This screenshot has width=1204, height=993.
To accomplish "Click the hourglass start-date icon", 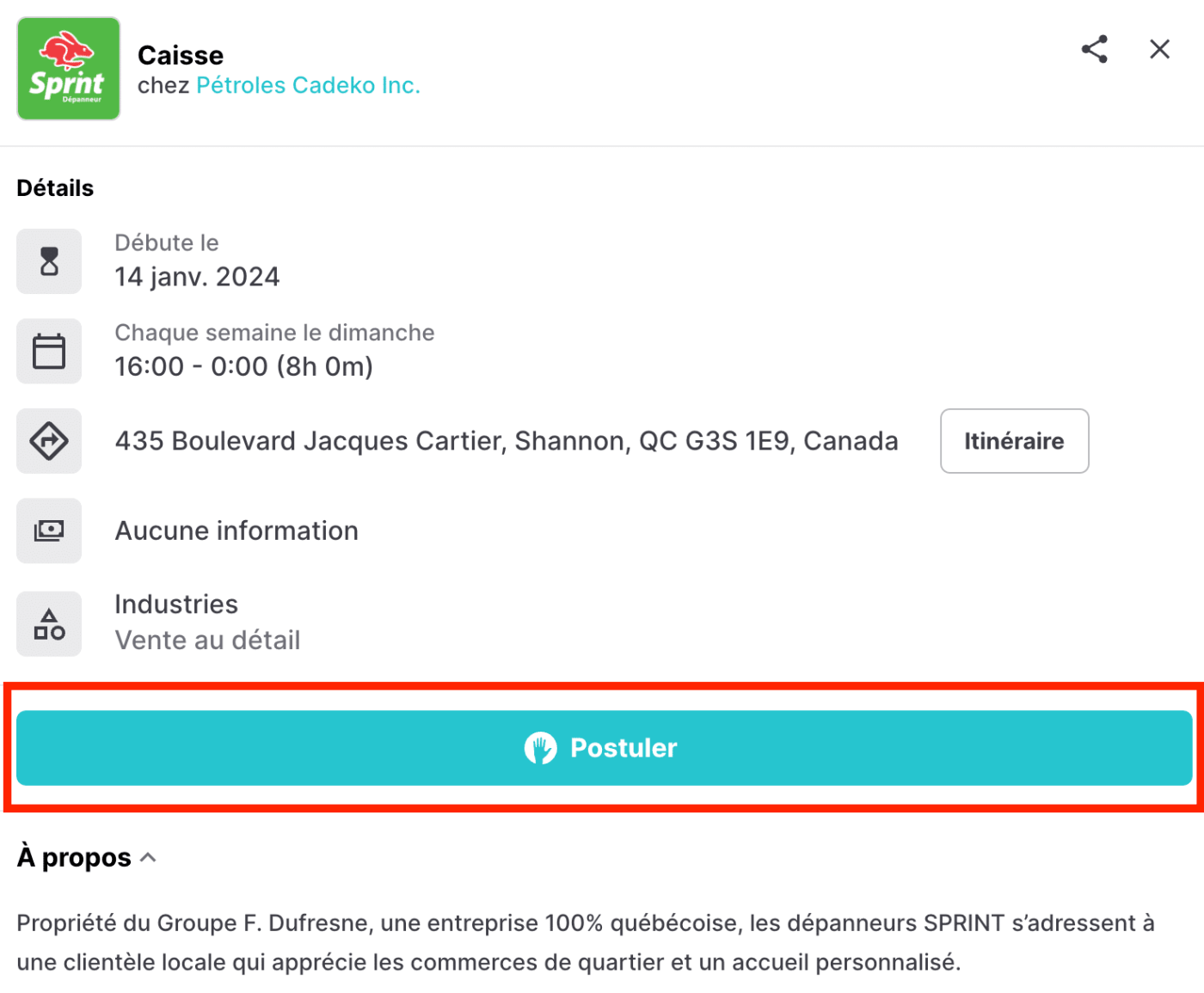I will point(49,261).
